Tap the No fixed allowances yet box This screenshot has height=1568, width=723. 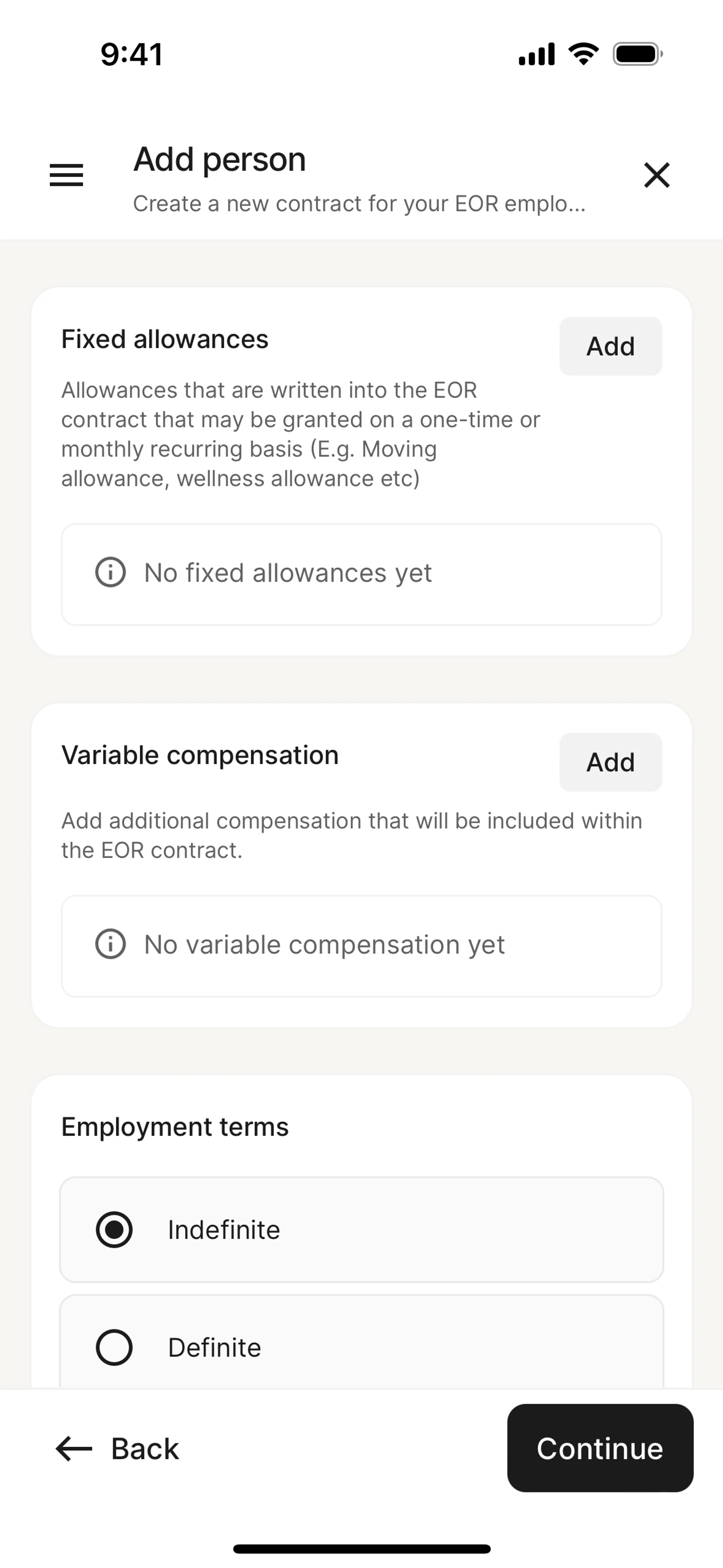361,574
